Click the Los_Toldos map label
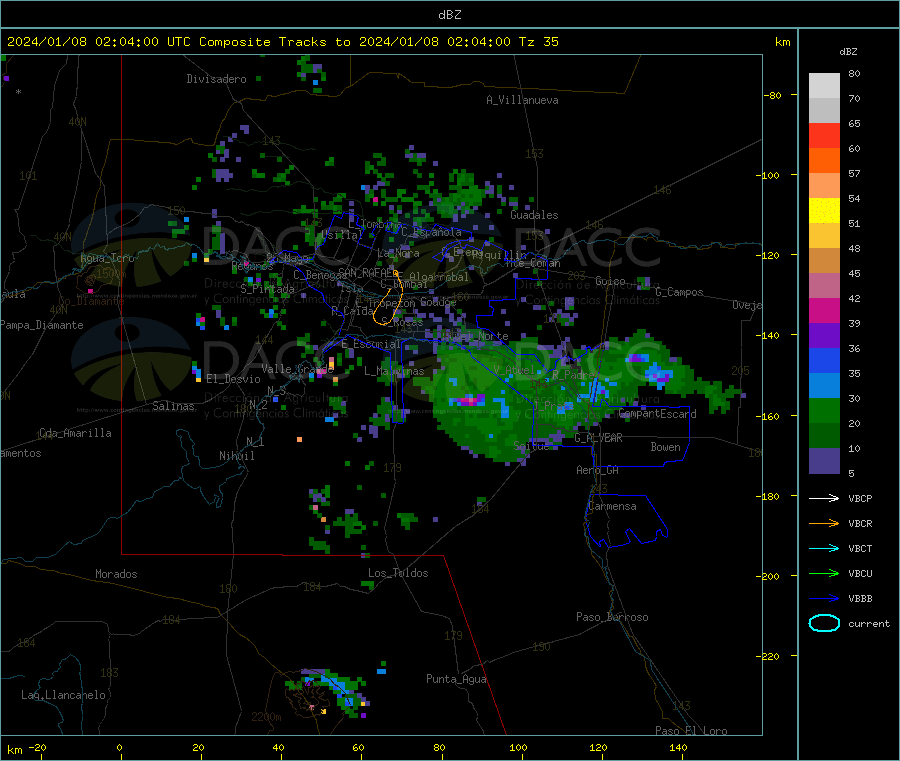 coord(398,573)
